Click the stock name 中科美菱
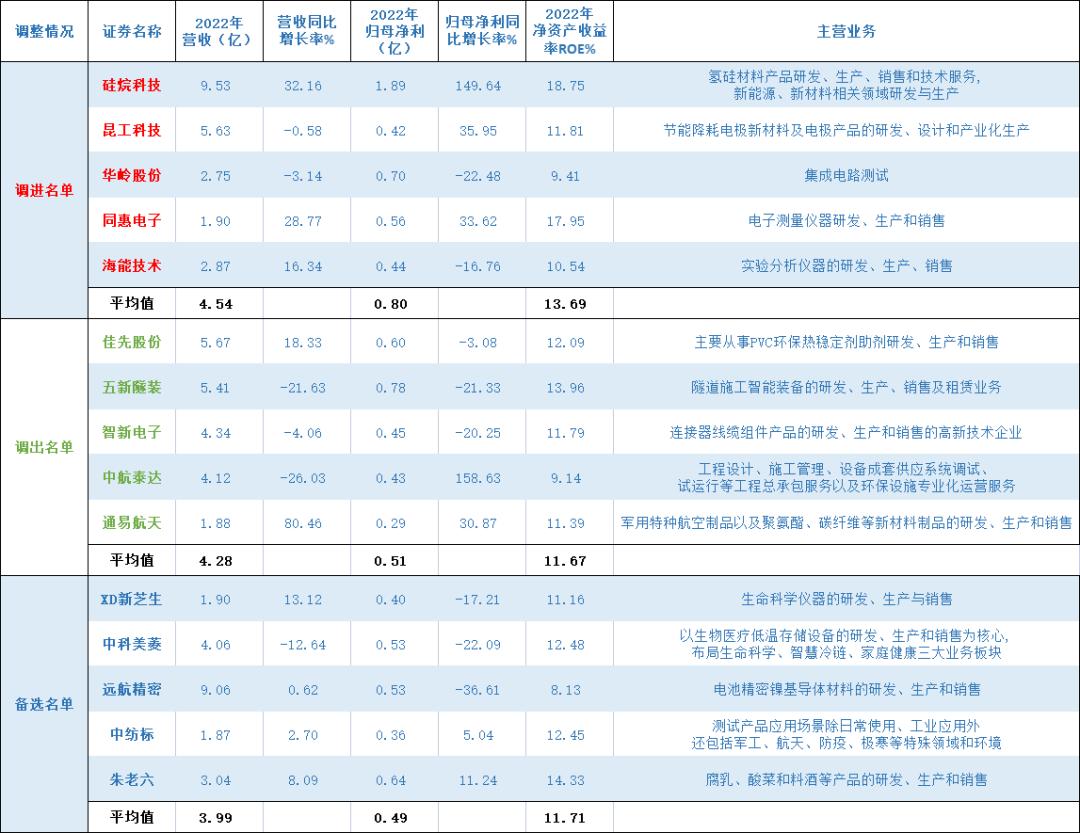This screenshot has width=1080, height=833. (132, 644)
